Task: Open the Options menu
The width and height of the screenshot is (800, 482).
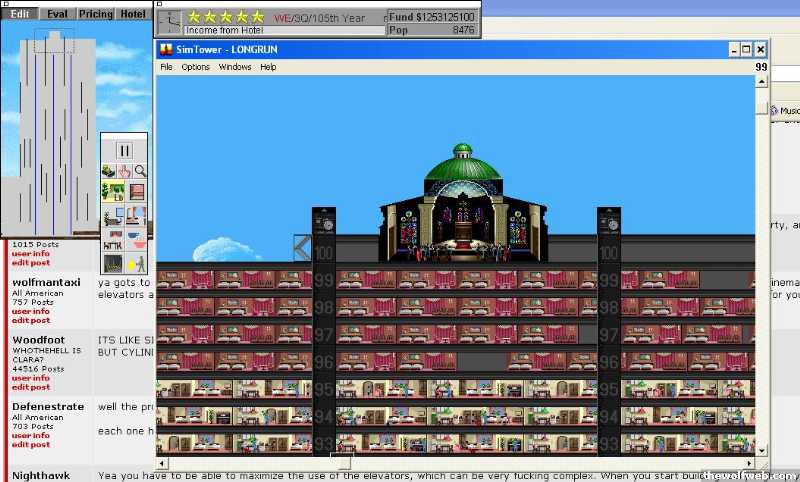Action: 195,67
